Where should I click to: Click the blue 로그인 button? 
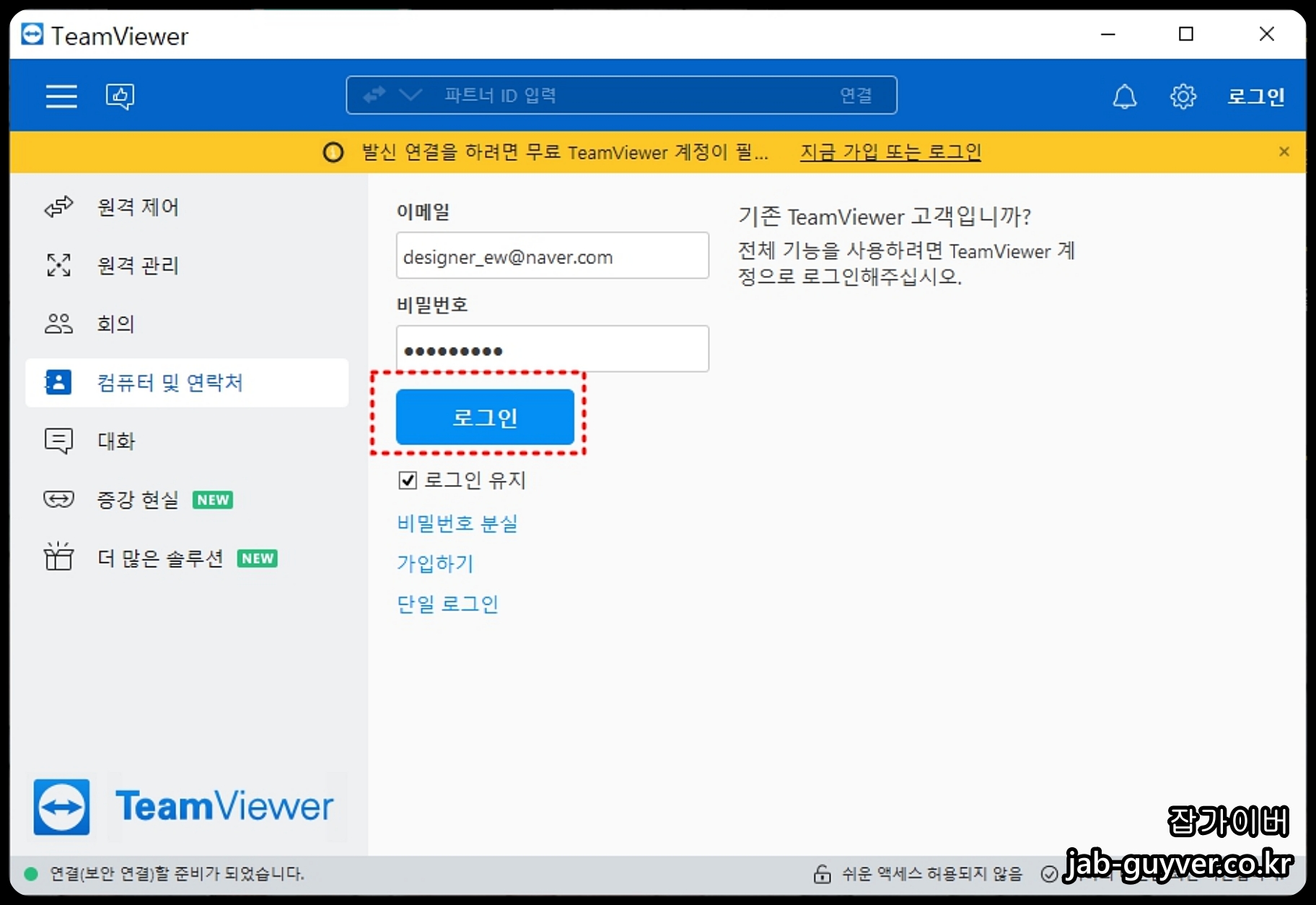pos(485,417)
